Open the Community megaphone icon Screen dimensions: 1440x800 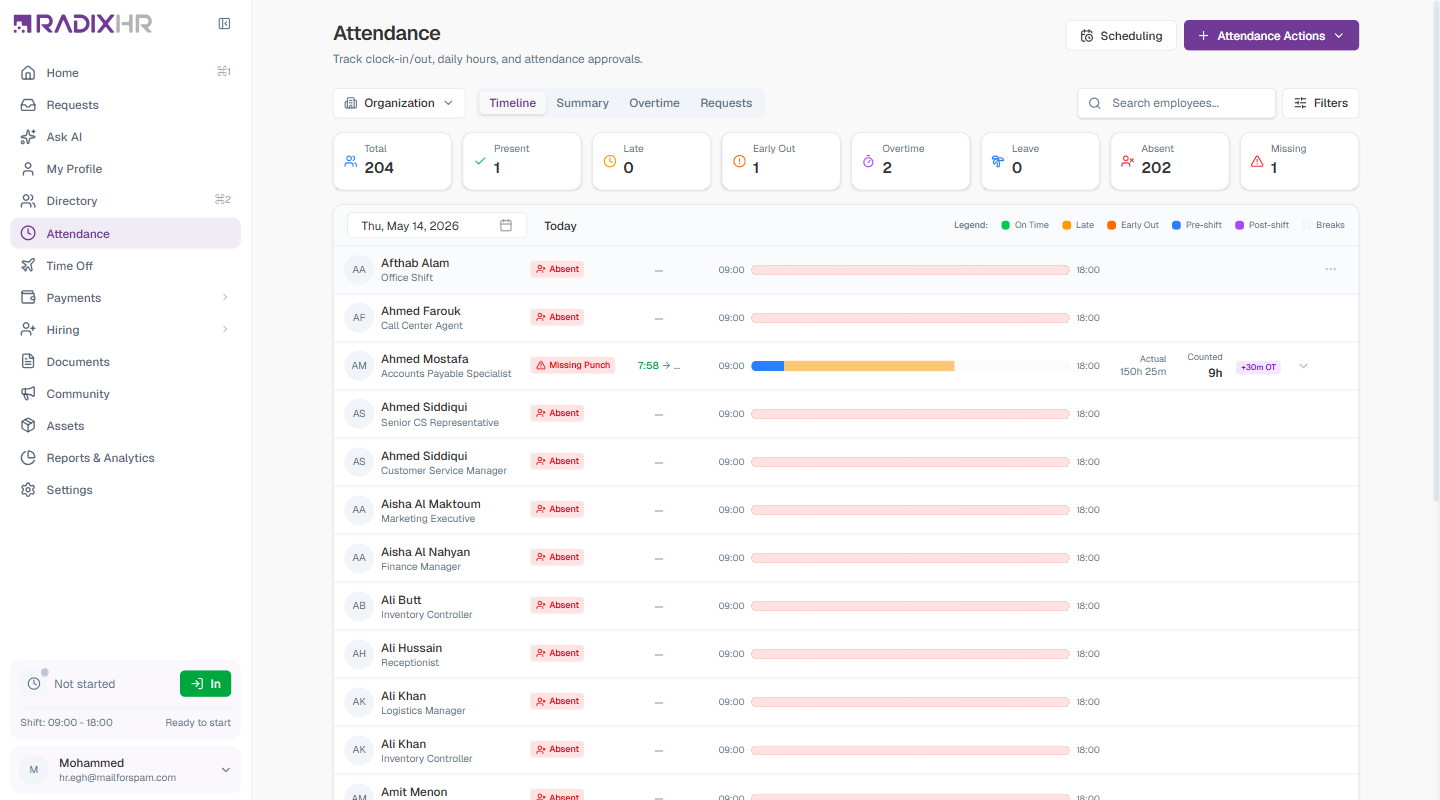tap(28, 394)
